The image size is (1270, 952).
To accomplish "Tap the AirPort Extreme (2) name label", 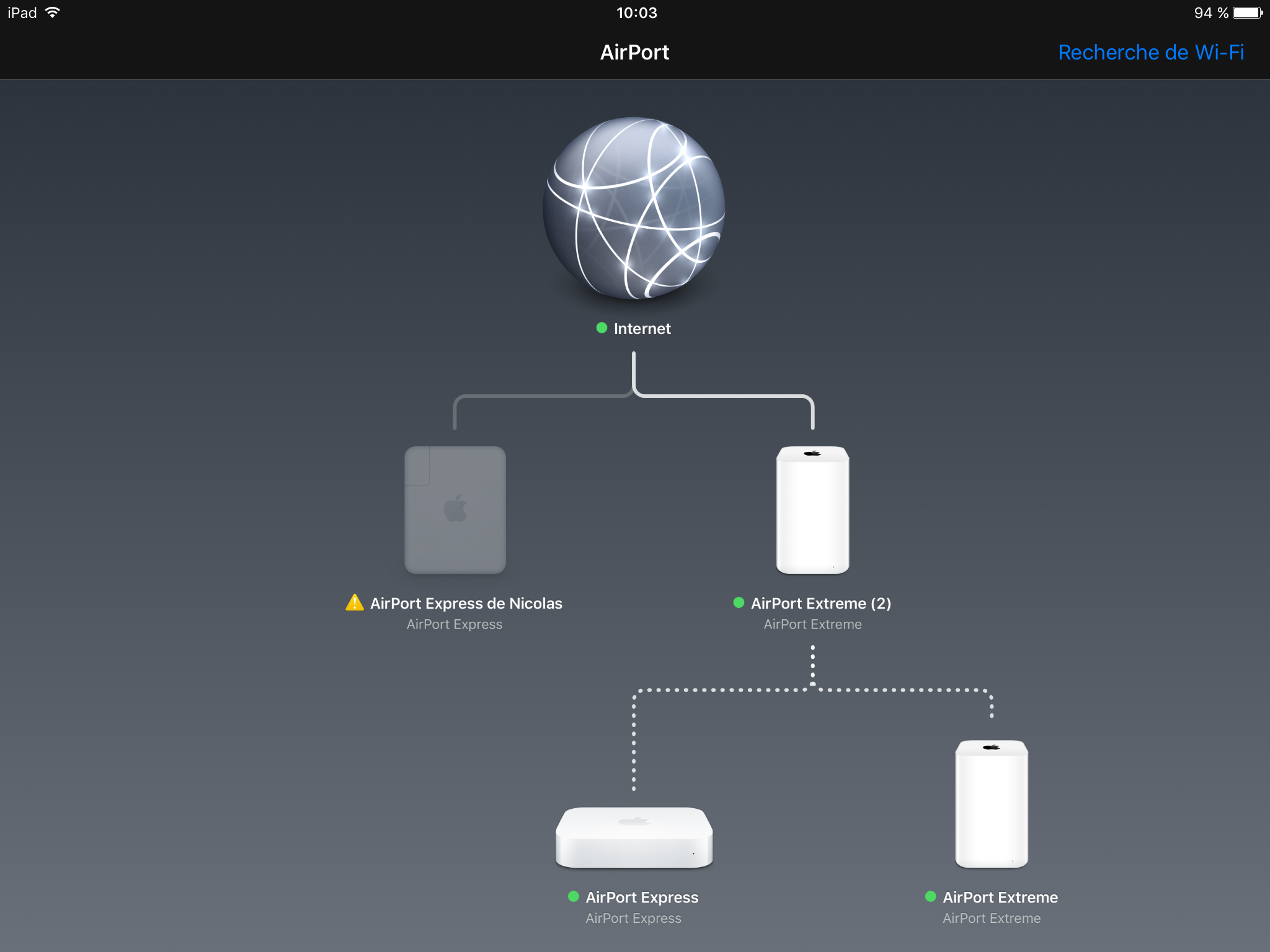I will tap(820, 603).
